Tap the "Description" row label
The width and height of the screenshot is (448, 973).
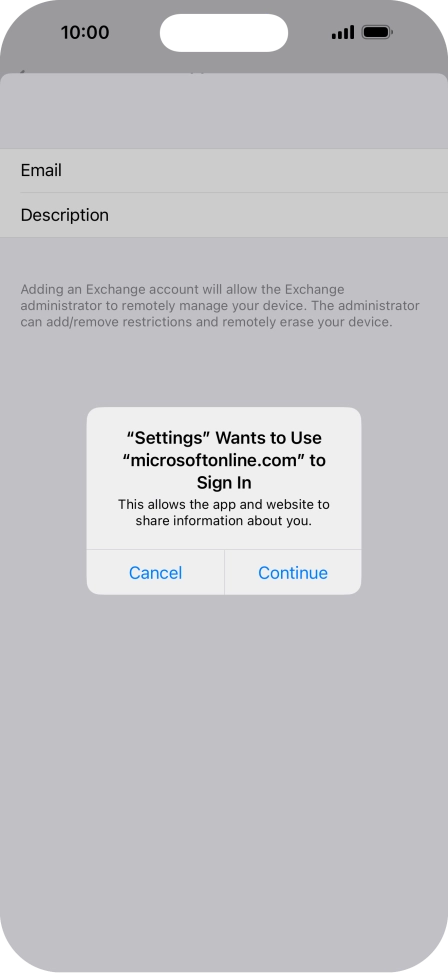[65, 215]
